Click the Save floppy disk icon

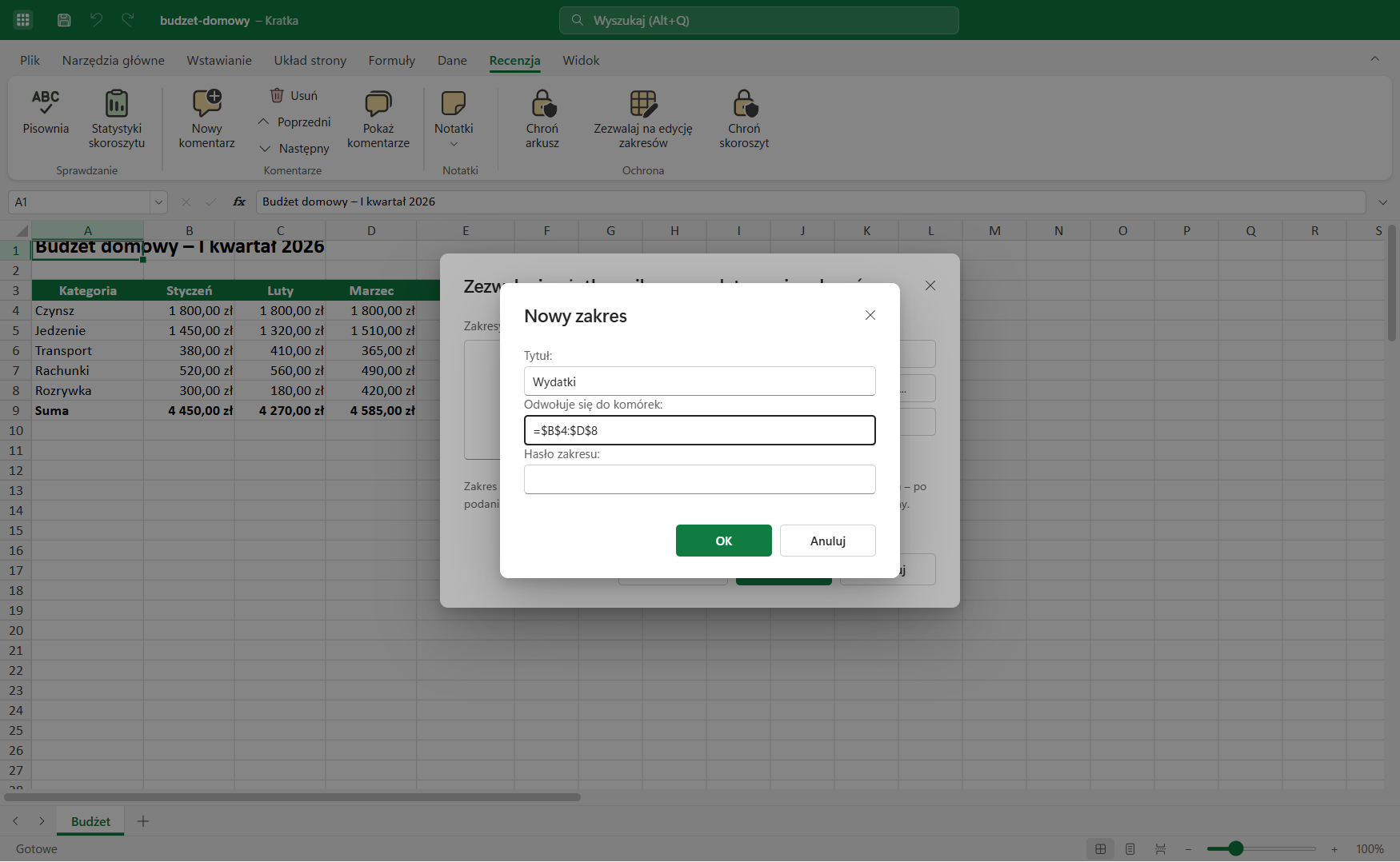(64, 20)
